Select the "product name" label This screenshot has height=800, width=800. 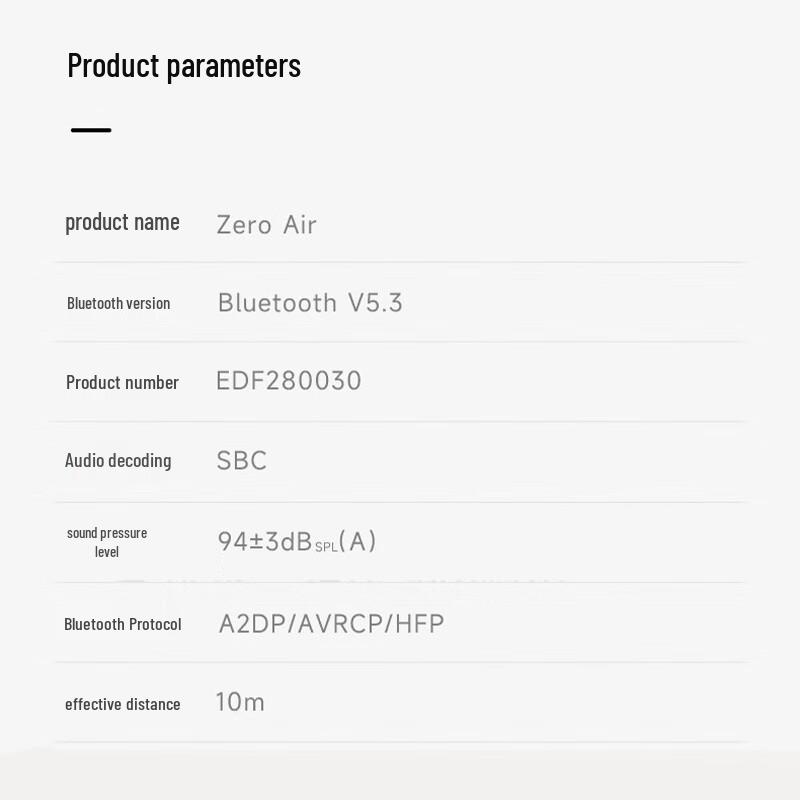click(122, 222)
